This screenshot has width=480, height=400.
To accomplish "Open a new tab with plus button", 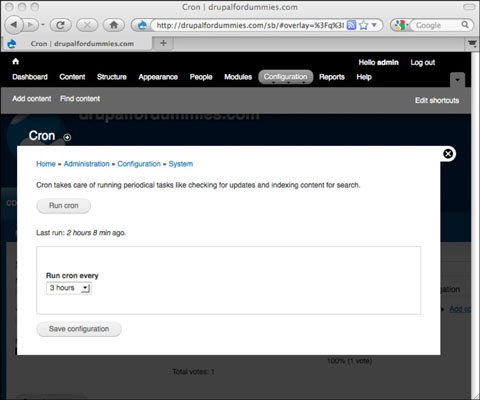I will pyautogui.click(x=163, y=43).
